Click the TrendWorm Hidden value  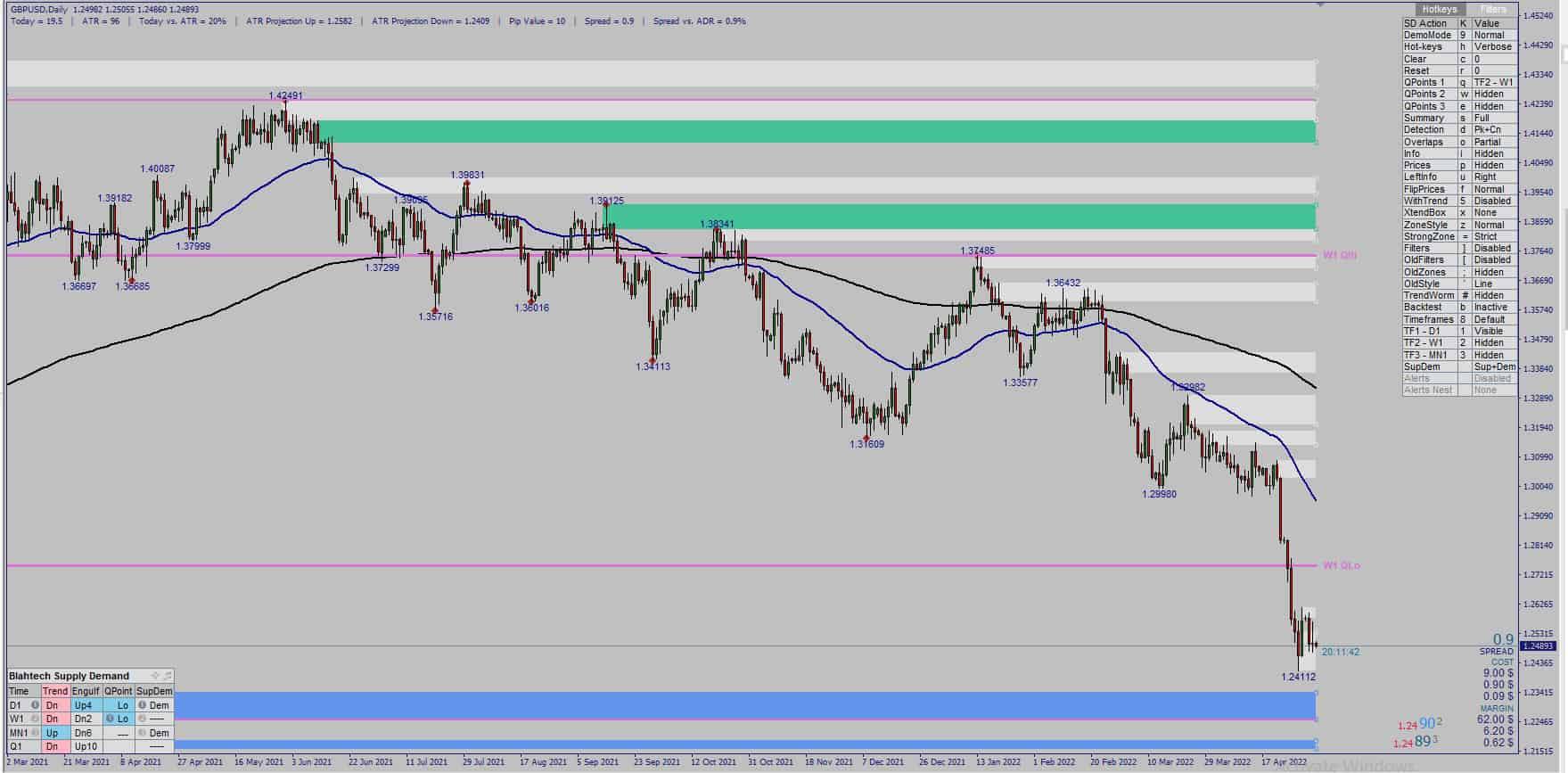1493,295
